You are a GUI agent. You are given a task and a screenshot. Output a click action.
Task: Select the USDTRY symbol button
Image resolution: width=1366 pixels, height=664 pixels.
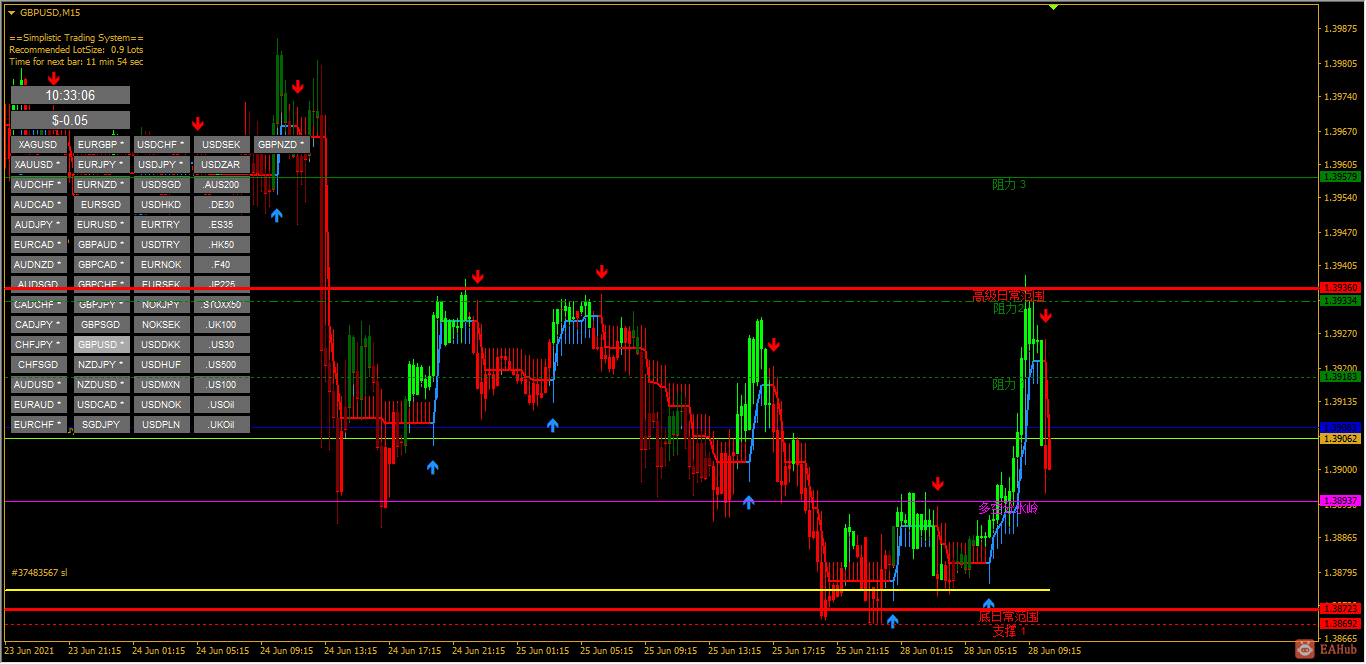161,245
